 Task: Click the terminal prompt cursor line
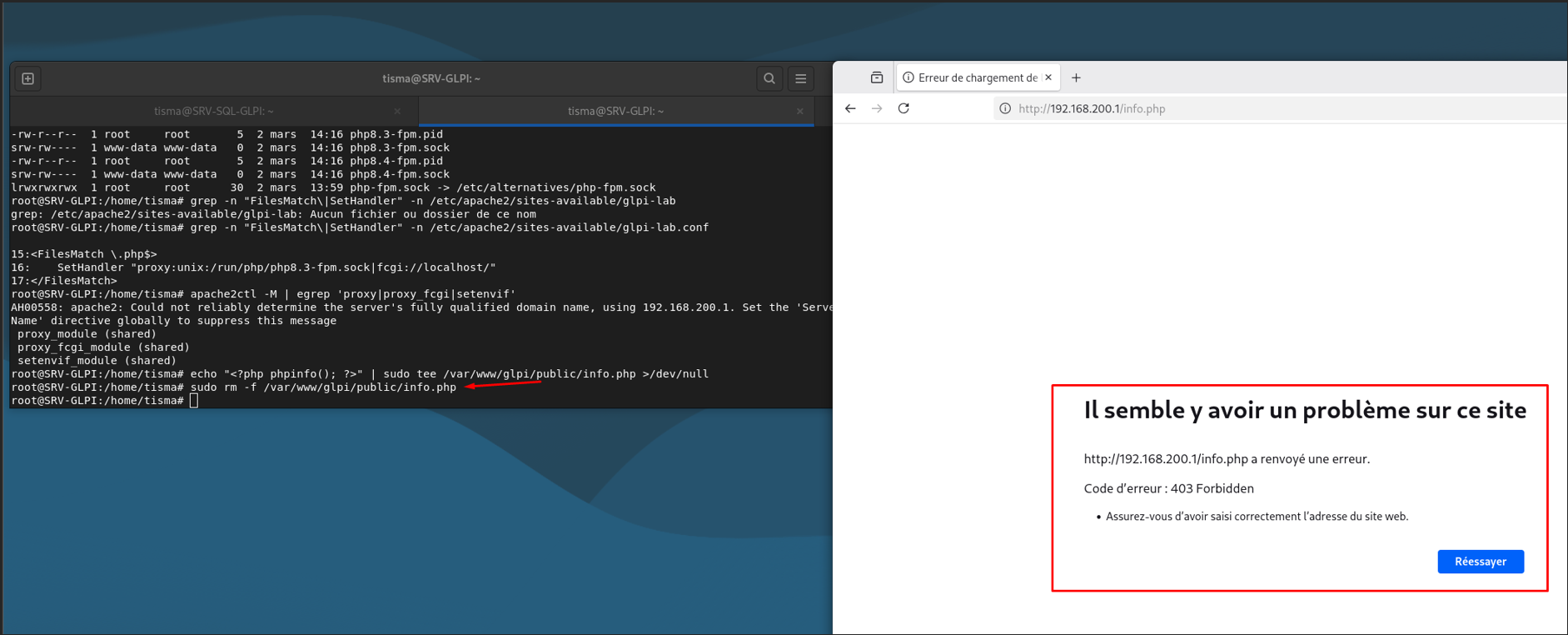tap(105, 401)
